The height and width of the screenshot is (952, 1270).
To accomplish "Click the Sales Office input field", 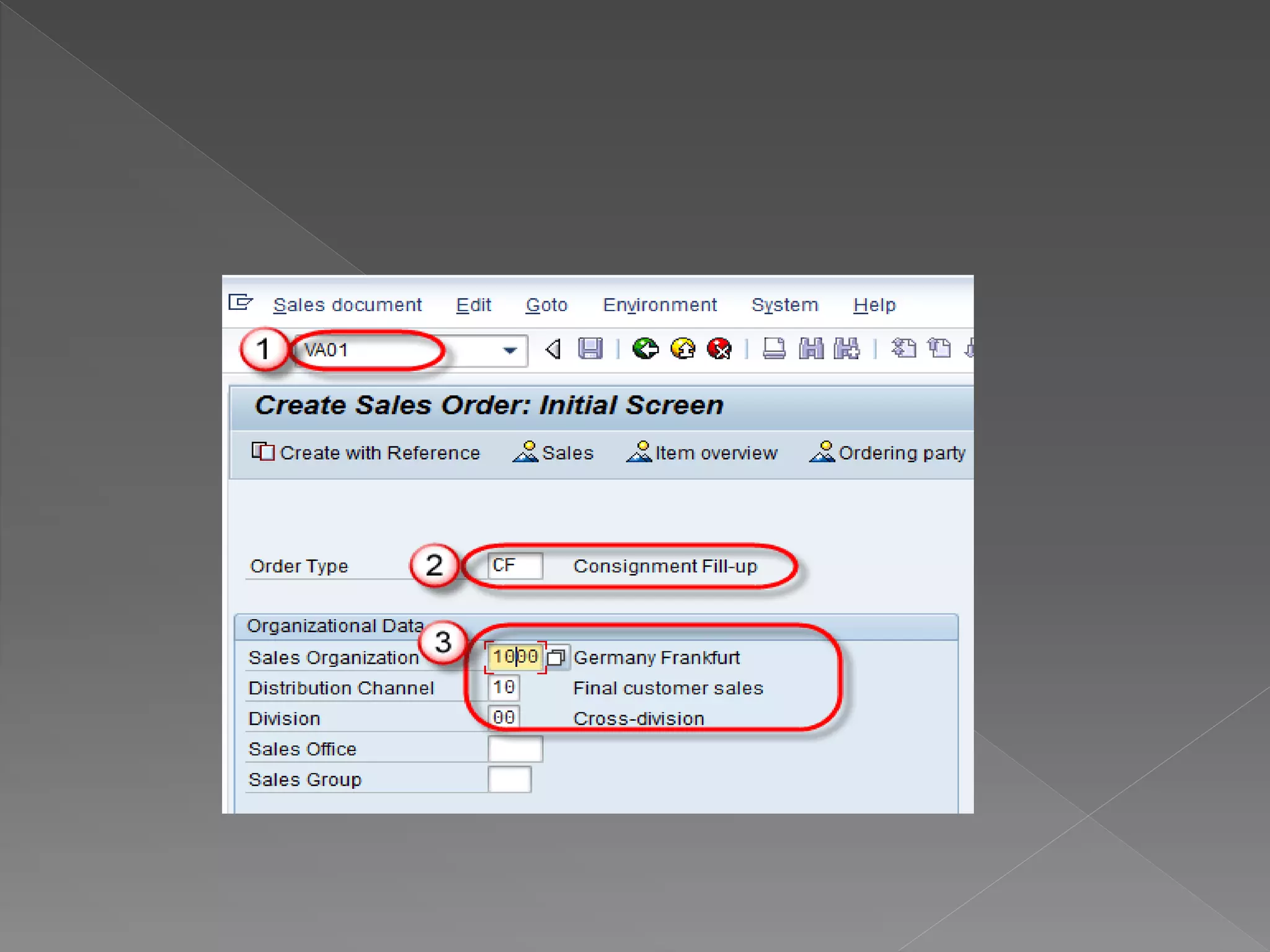I will (515, 749).
